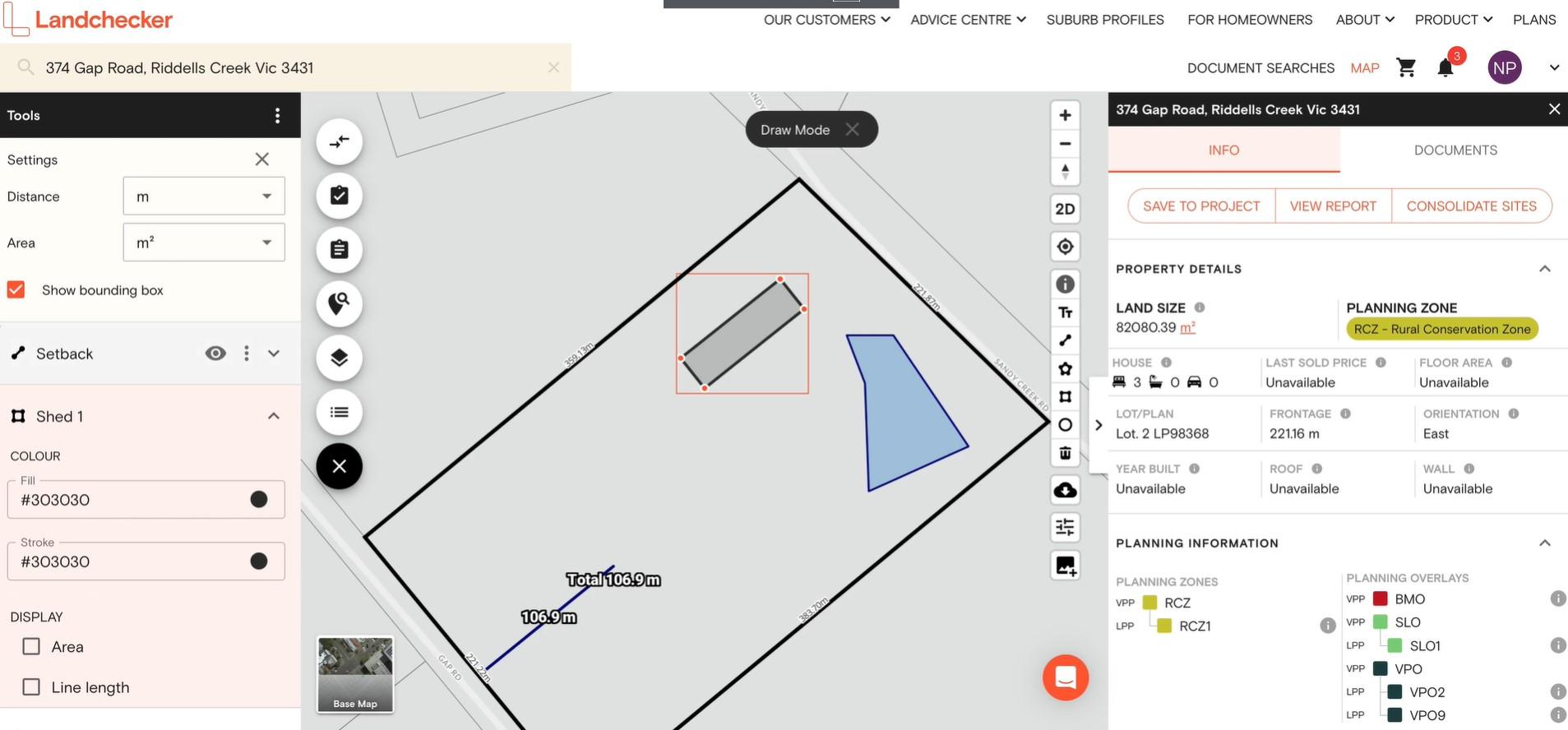Open the Our Customers menu
The width and height of the screenshot is (1568, 730).
[826, 20]
